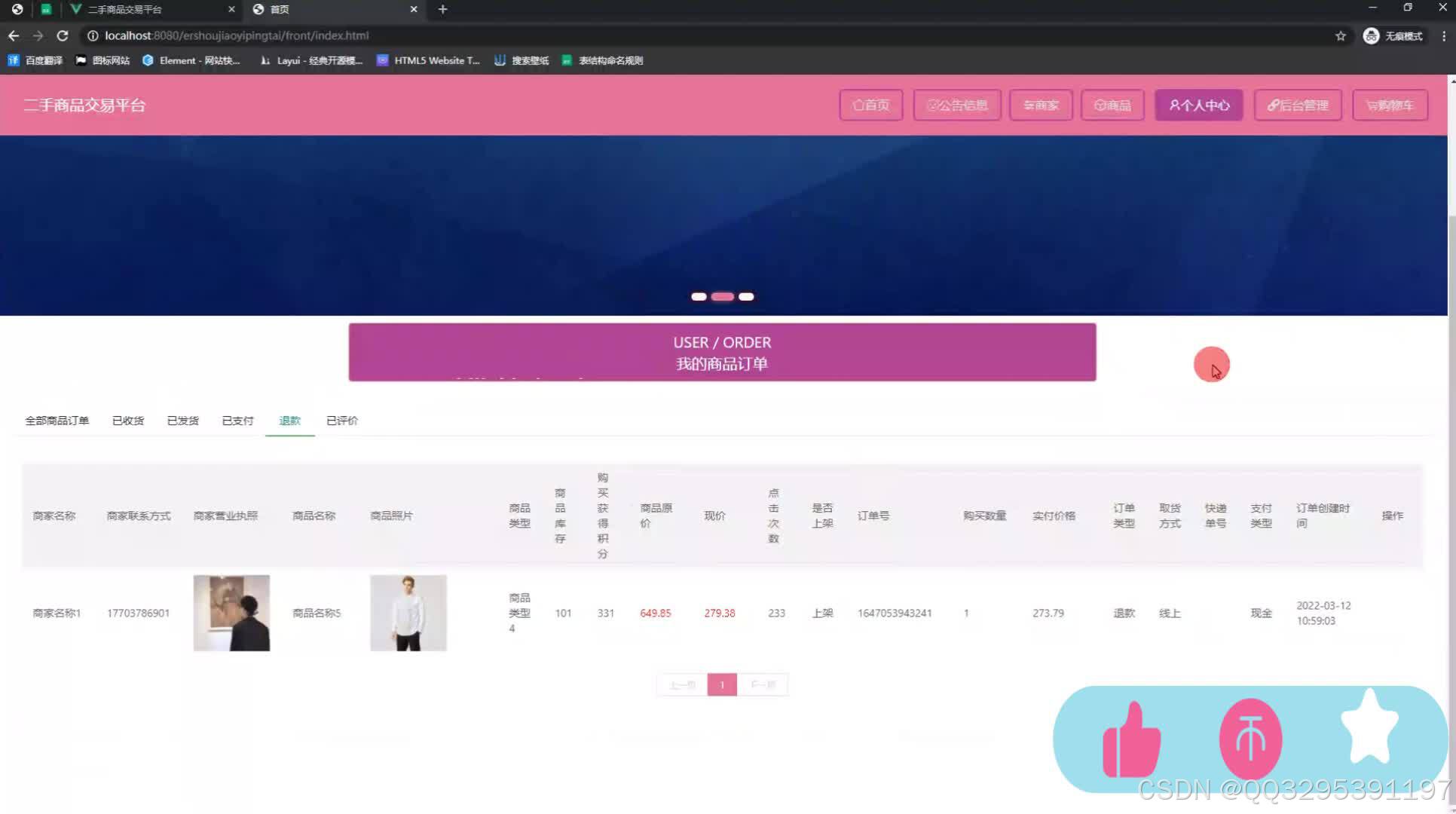The height and width of the screenshot is (814, 1456).
Task: Click the current price 279.38
Action: pyautogui.click(x=720, y=614)
